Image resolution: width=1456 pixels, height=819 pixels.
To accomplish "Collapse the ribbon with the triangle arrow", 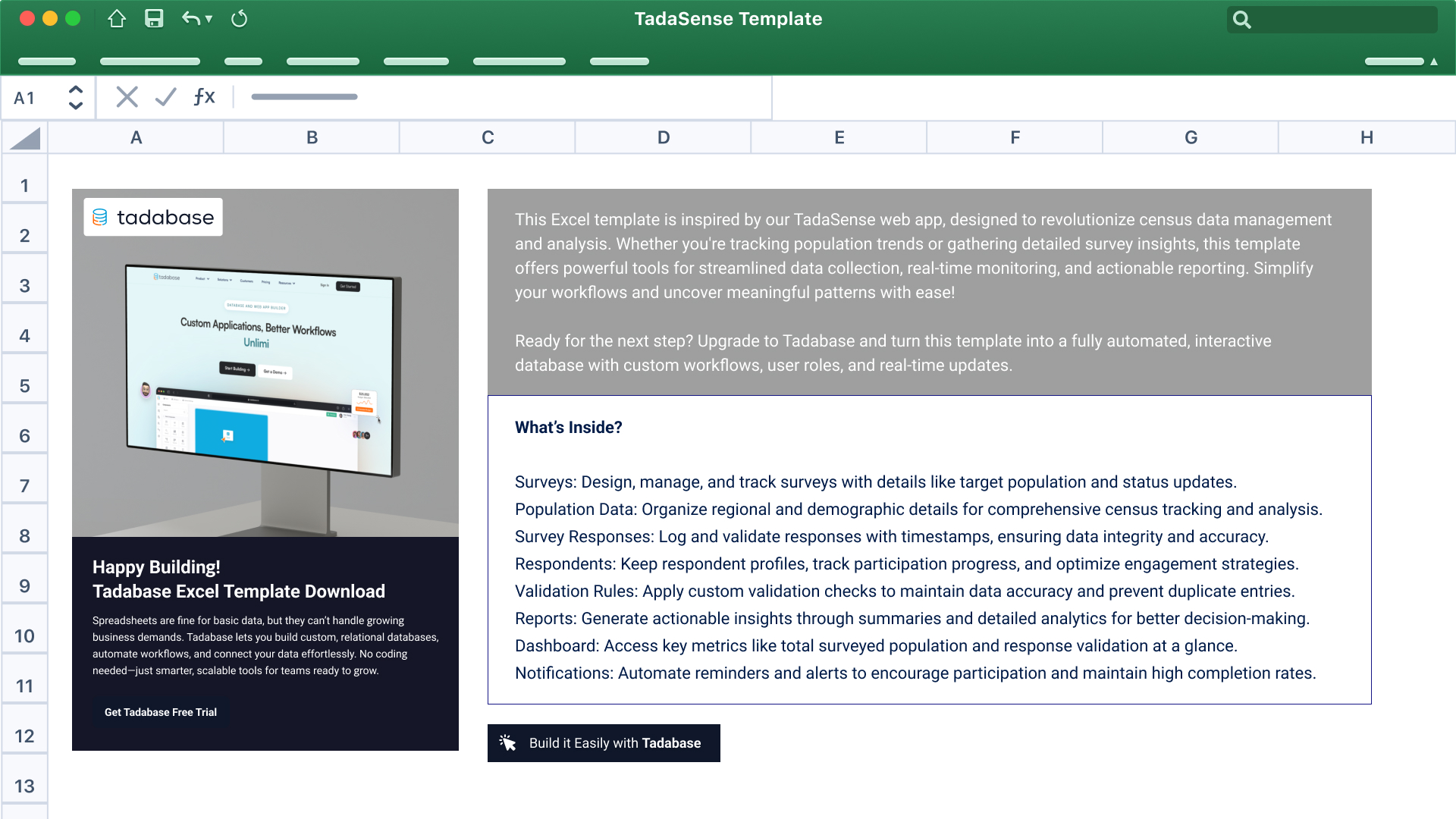I will 1434,61.
